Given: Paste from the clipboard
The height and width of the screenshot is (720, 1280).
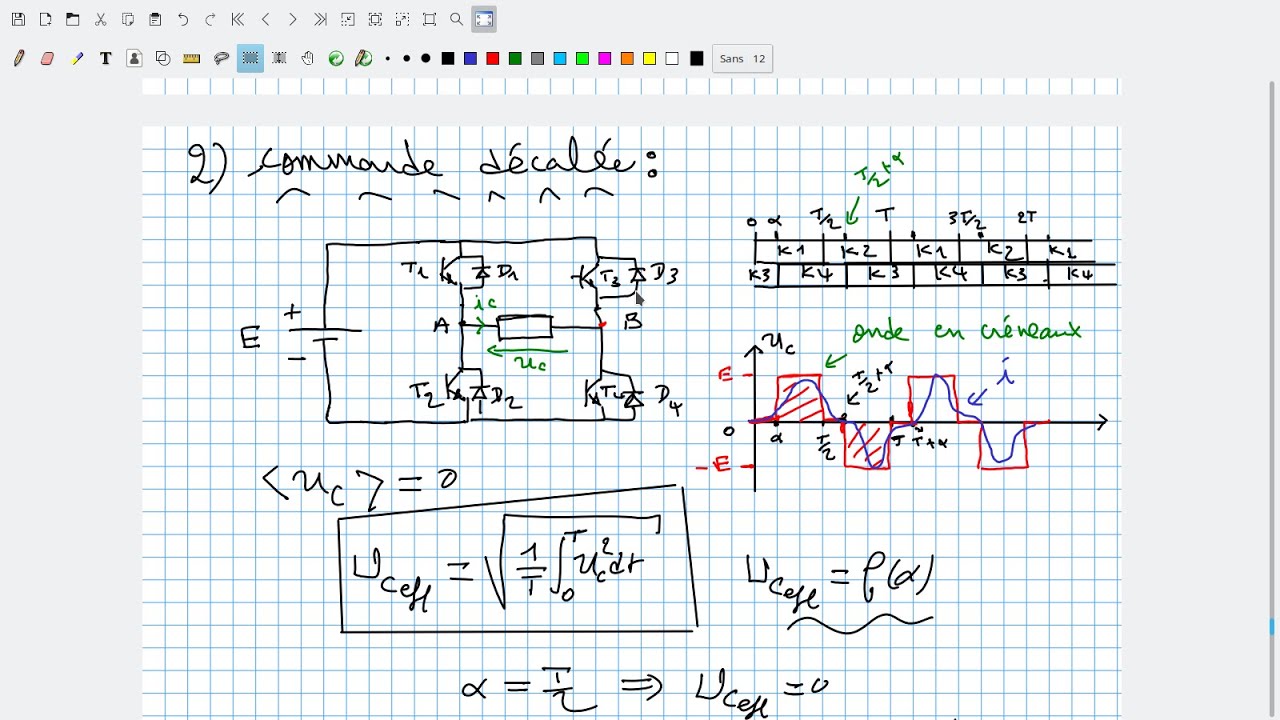Looking at the screenshot, I should pyautogui.click(x=155, y=19).
